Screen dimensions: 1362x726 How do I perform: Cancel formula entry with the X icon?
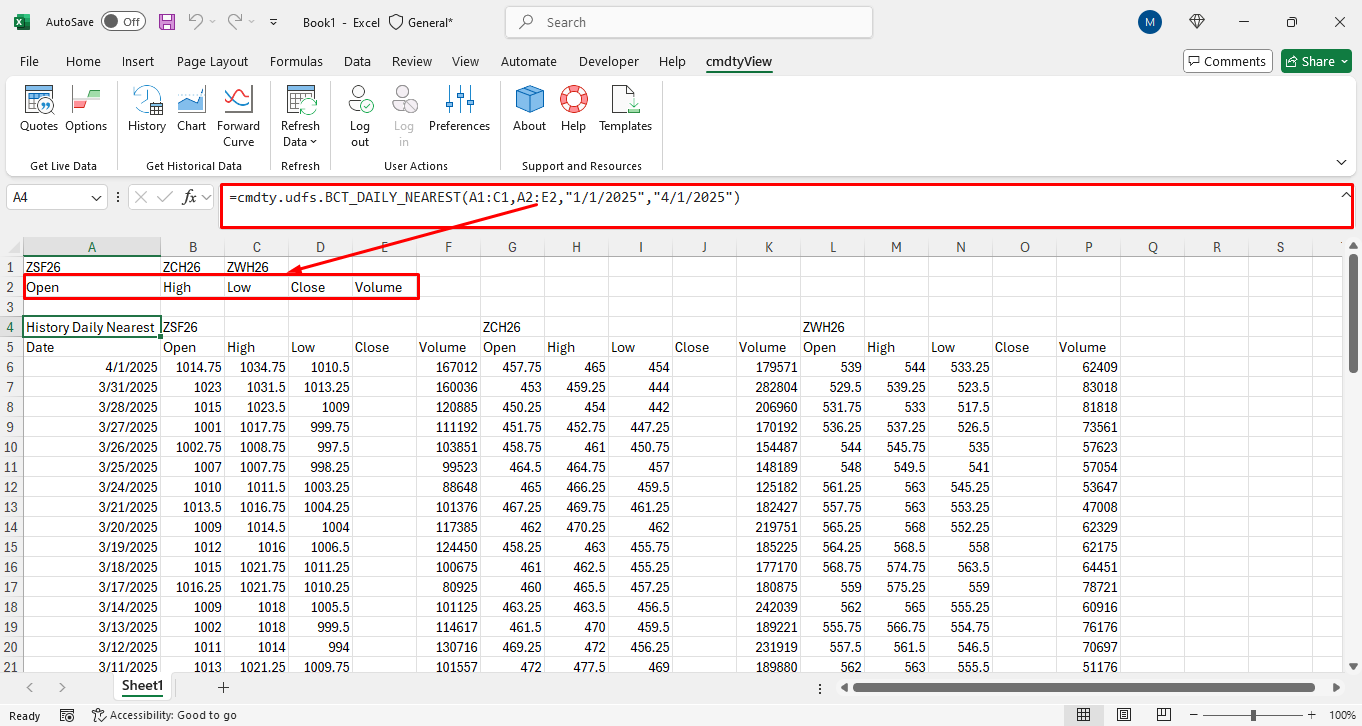(141, 198)
